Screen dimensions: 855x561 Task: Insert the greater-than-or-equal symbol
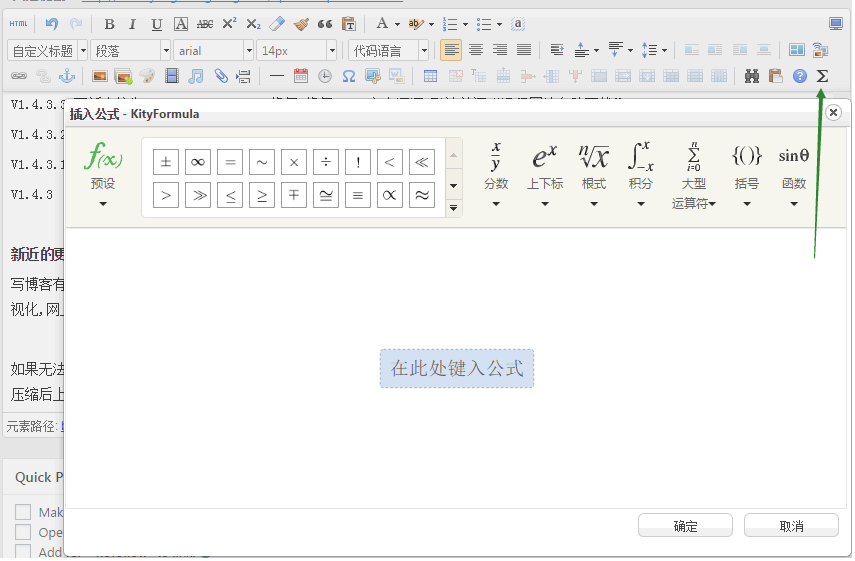[x=262, y=196]
